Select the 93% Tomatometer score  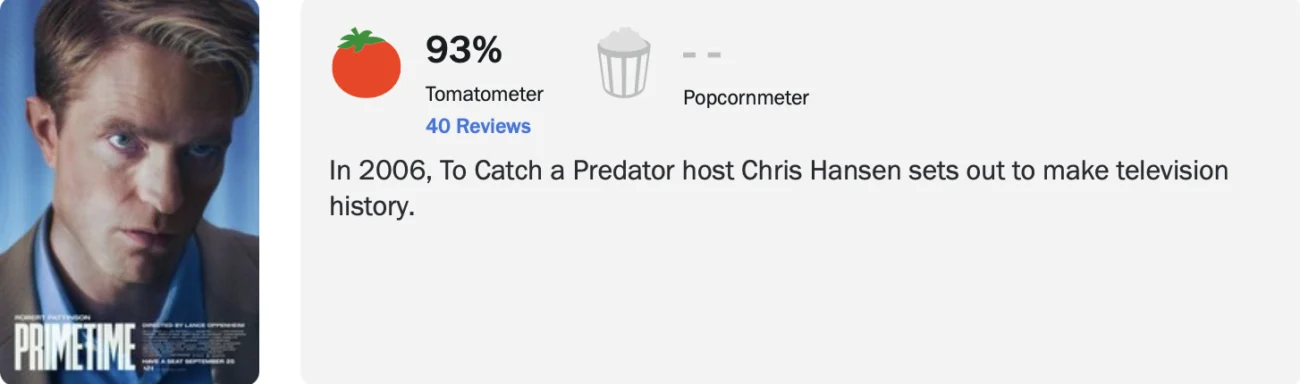pyautogui.click(x=464, y=49)
